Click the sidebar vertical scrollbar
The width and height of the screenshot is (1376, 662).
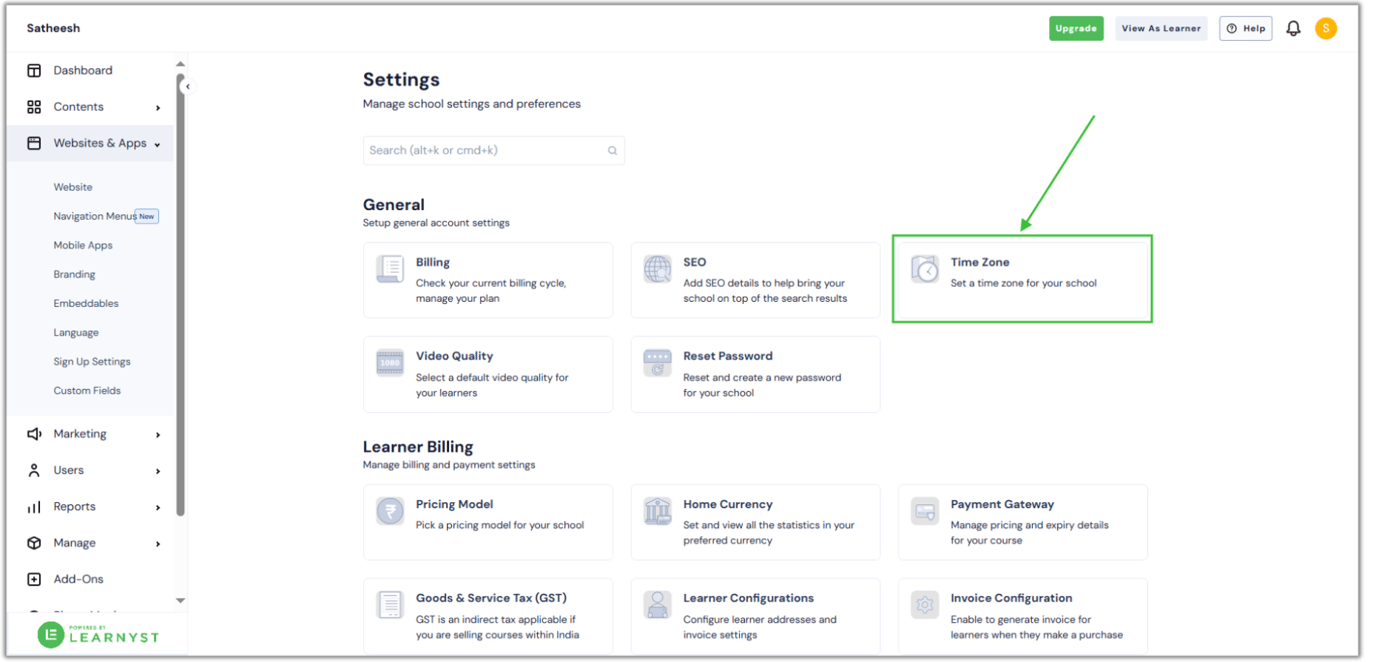point(180,300)
